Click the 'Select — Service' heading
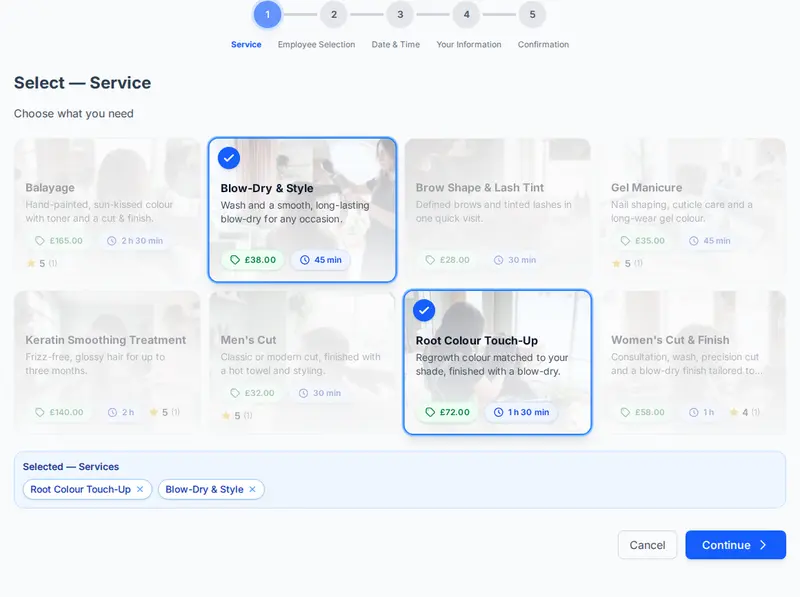This screenshot has height=597, width=800. click(82, 83)
